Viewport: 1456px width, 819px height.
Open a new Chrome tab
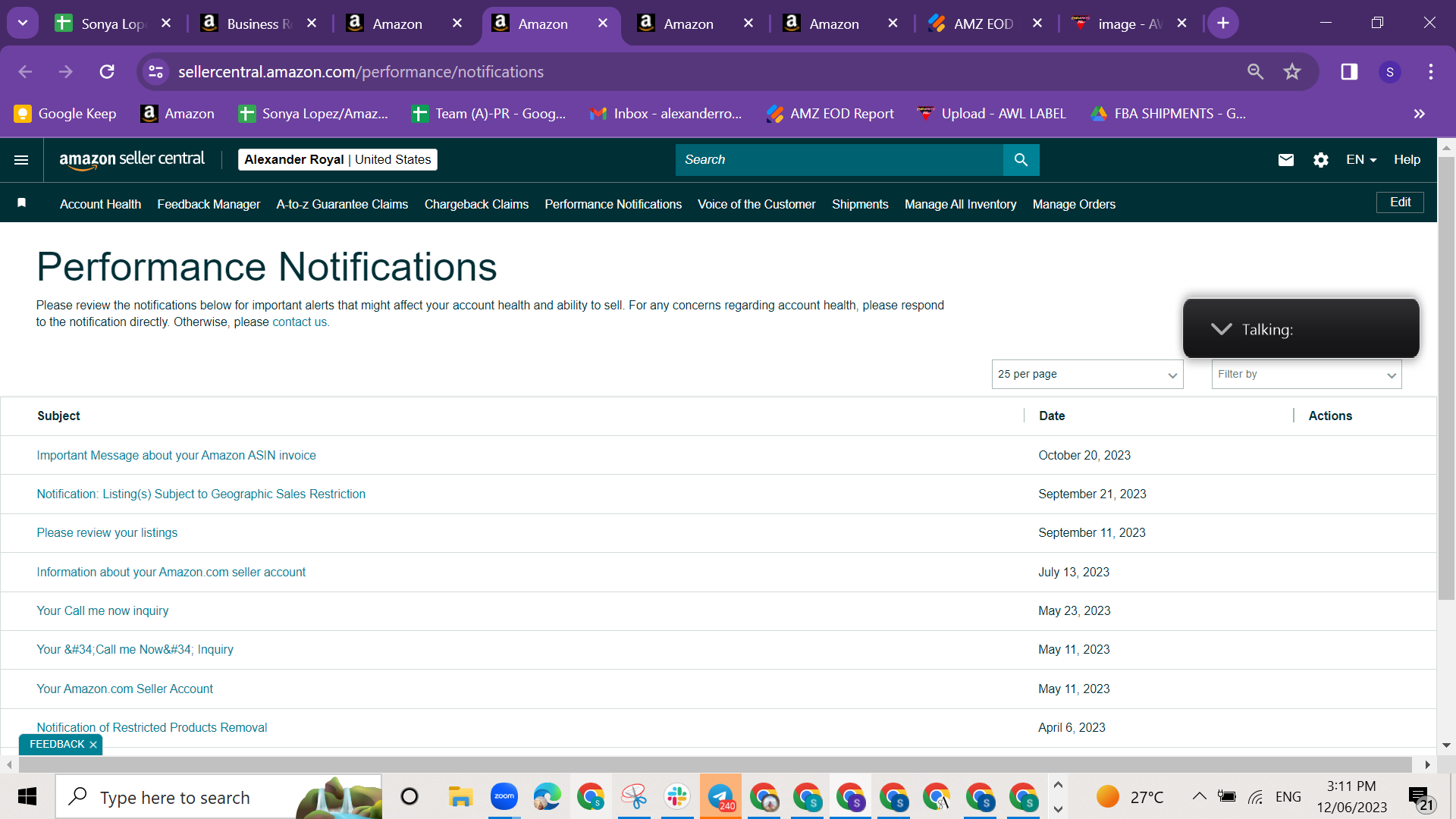1223,24
